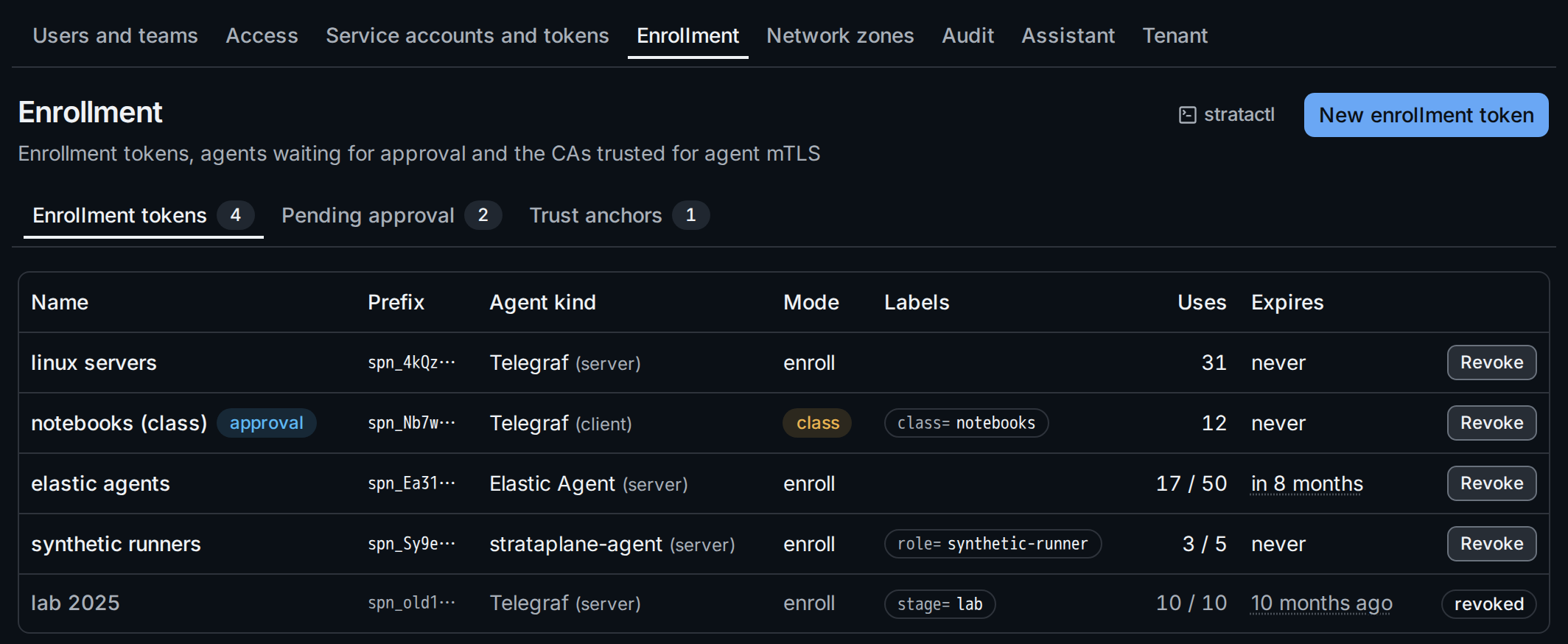The width and height of the screenshot is (1568, 644).
Task: Click the strataplane-agent (server) kind cell
Action: click(x=612, y=544)
